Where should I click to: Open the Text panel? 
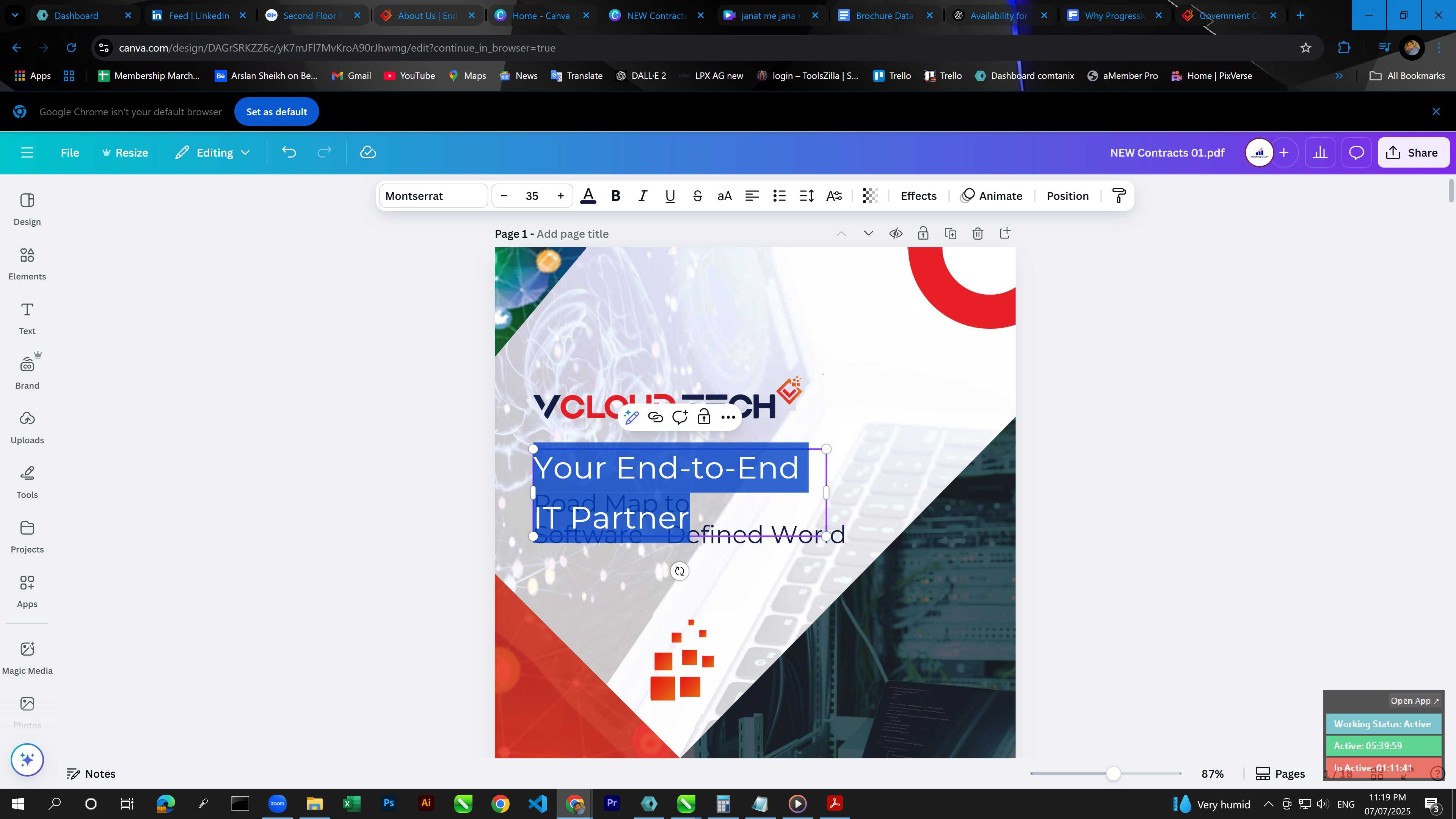(27, 319)
